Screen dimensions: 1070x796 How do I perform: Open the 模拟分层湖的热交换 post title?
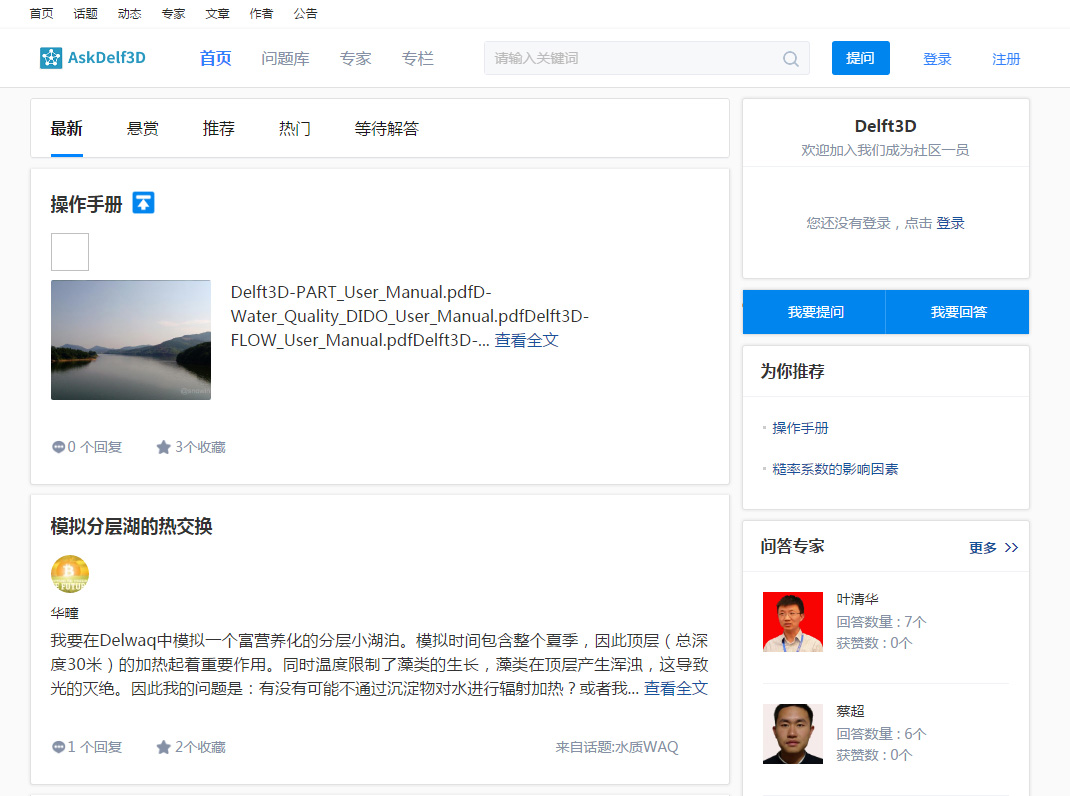coord(131,526)
